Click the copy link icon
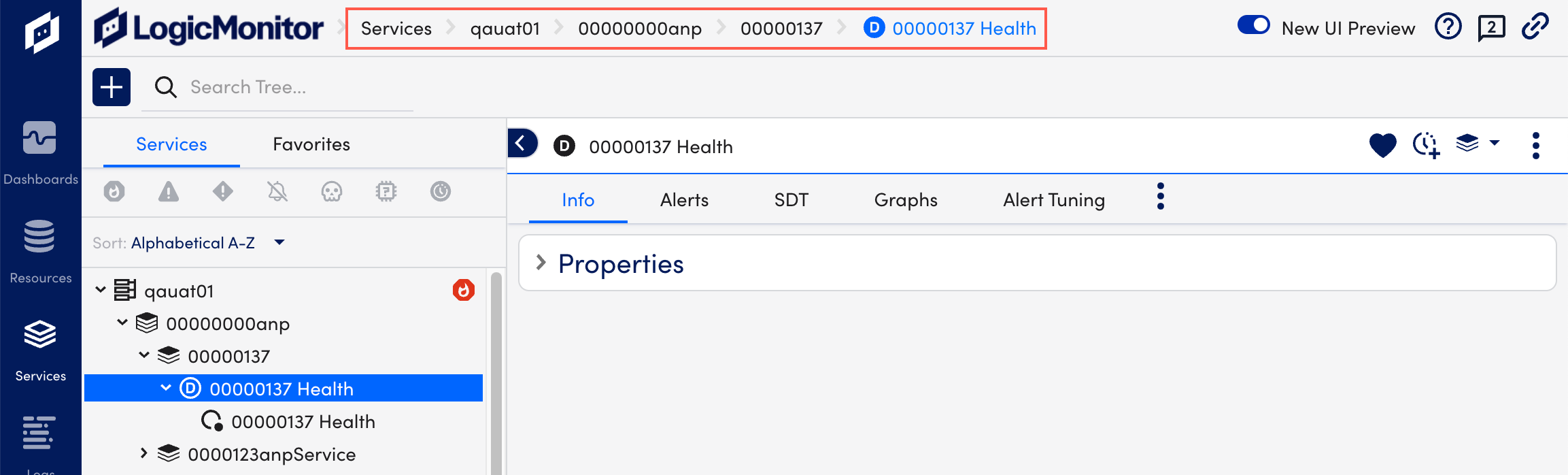The height and width of the screenshot is (475, 1568). click(1535, 27)
